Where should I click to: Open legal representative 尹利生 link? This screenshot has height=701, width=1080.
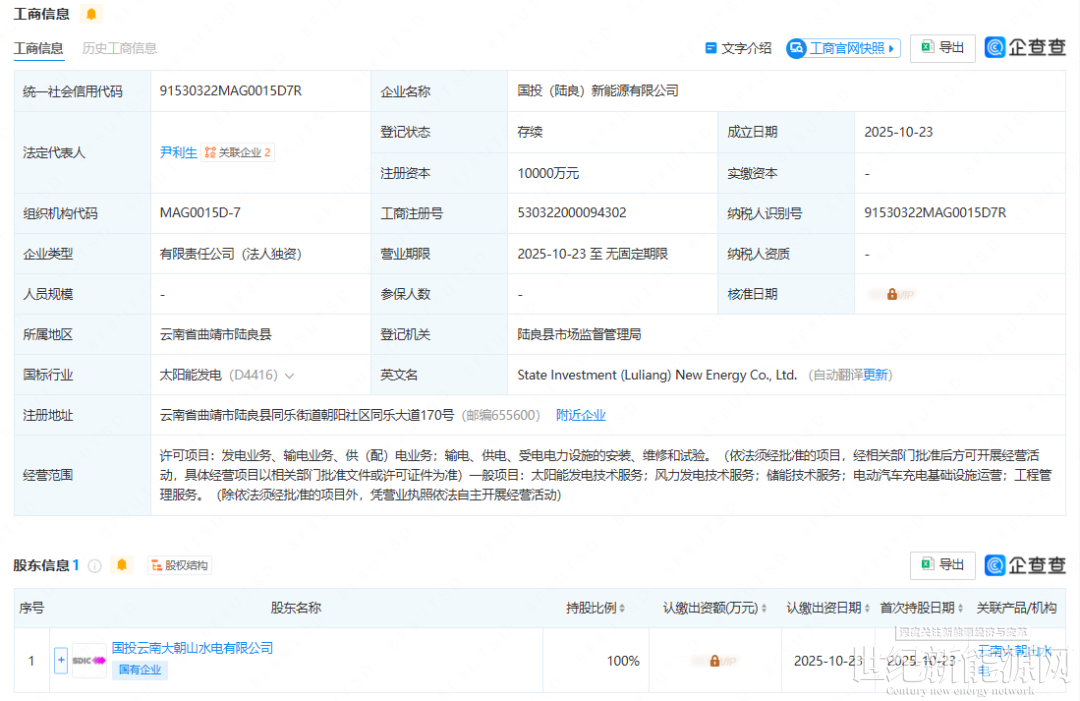177,152
